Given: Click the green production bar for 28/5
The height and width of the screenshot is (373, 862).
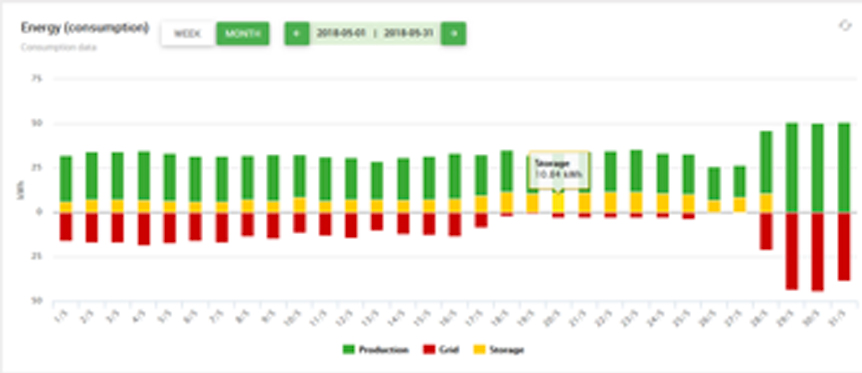Looking at the screenshot, I should (766, 162).
